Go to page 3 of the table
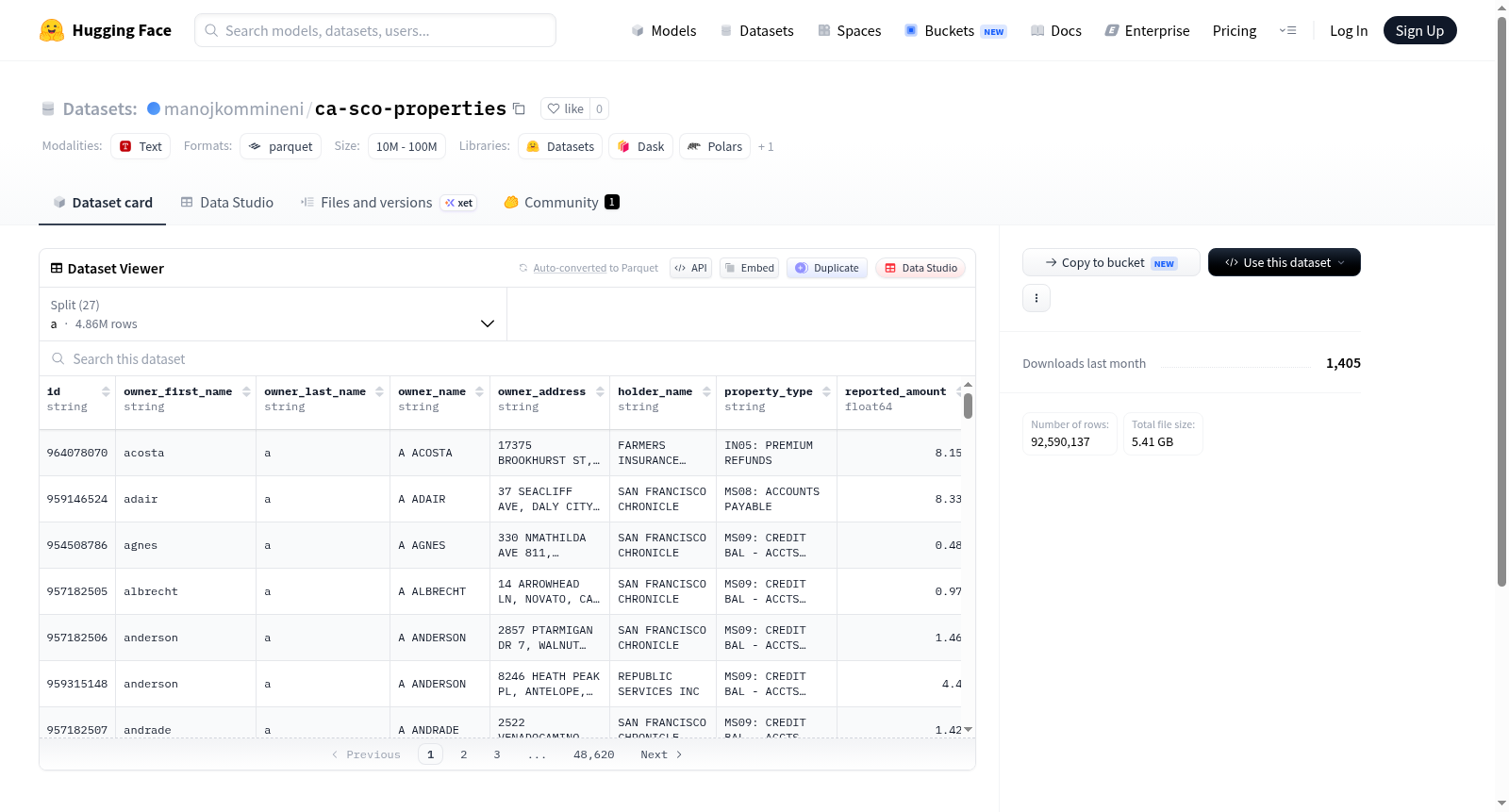The height and width of the screenshot is (812, 1509). 497,754
